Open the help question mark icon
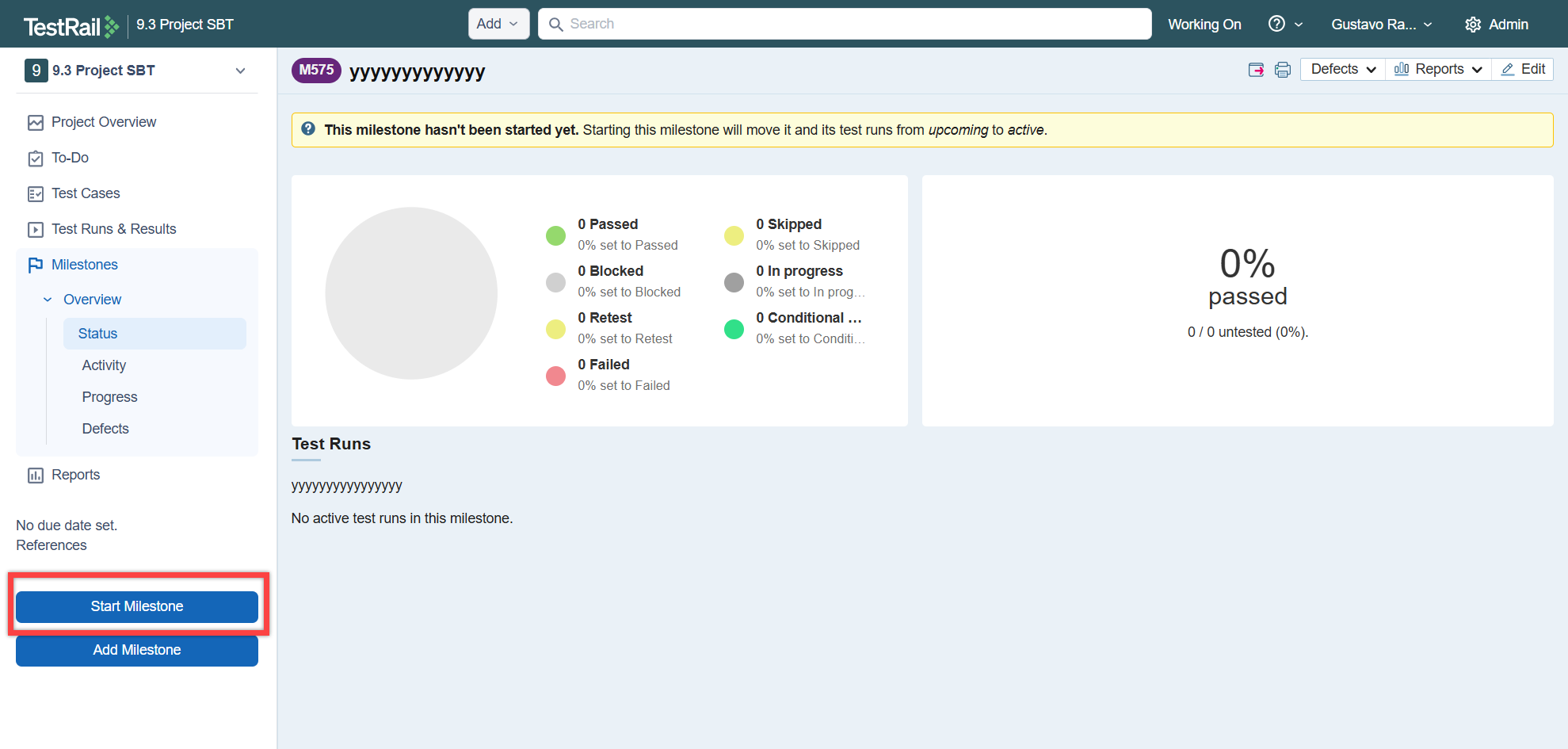Image resolution: width=1568 pixels, height=749 pixels. [x=1276, y=24]
